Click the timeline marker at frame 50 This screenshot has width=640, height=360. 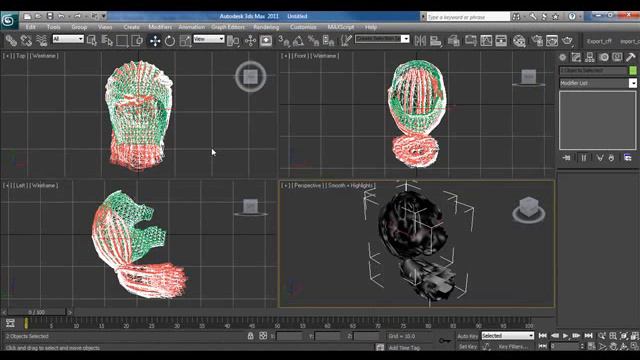tap(277, 325)
